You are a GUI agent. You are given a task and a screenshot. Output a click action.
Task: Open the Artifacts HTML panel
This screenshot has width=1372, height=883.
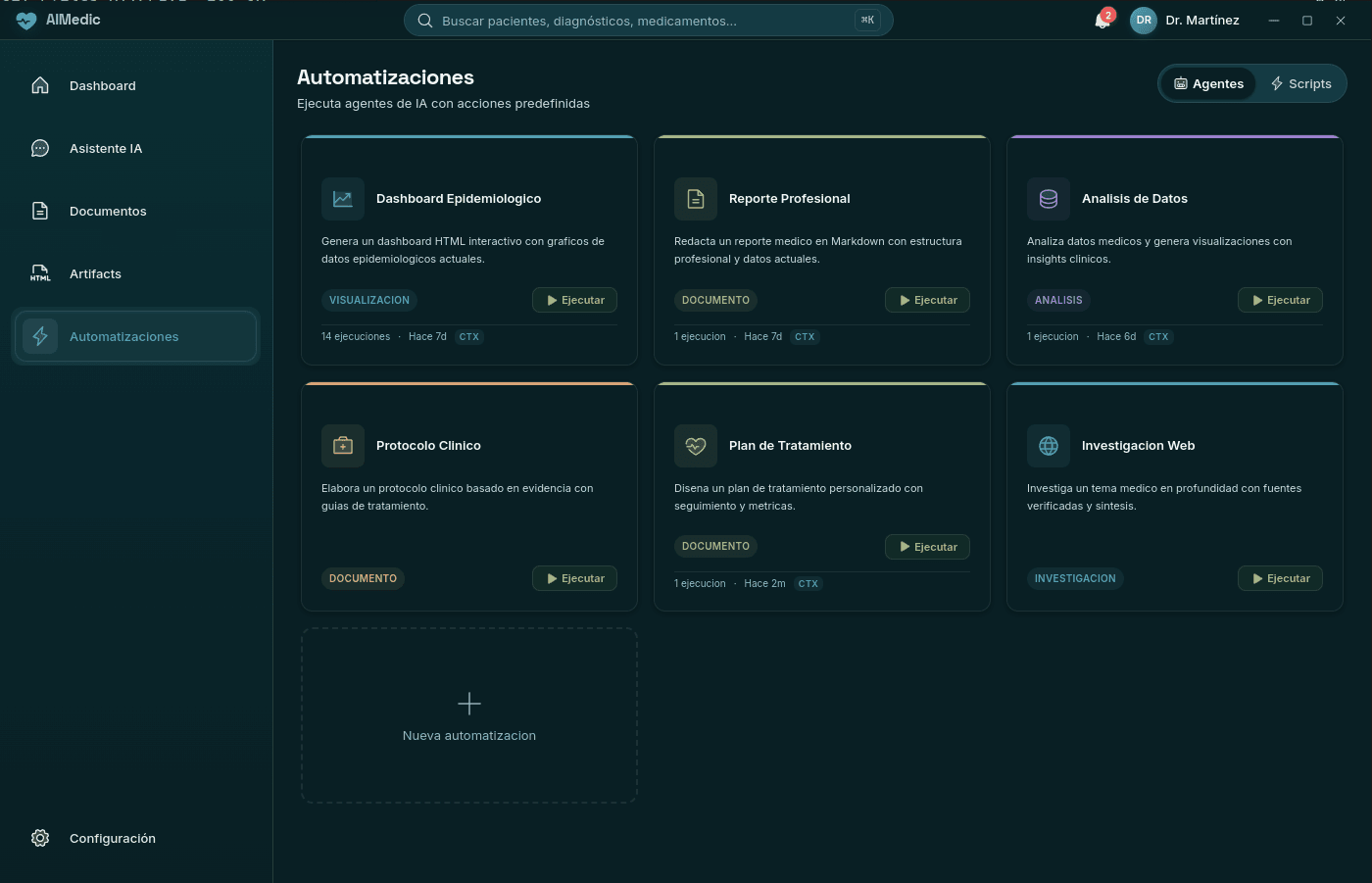tap(39, 273)
